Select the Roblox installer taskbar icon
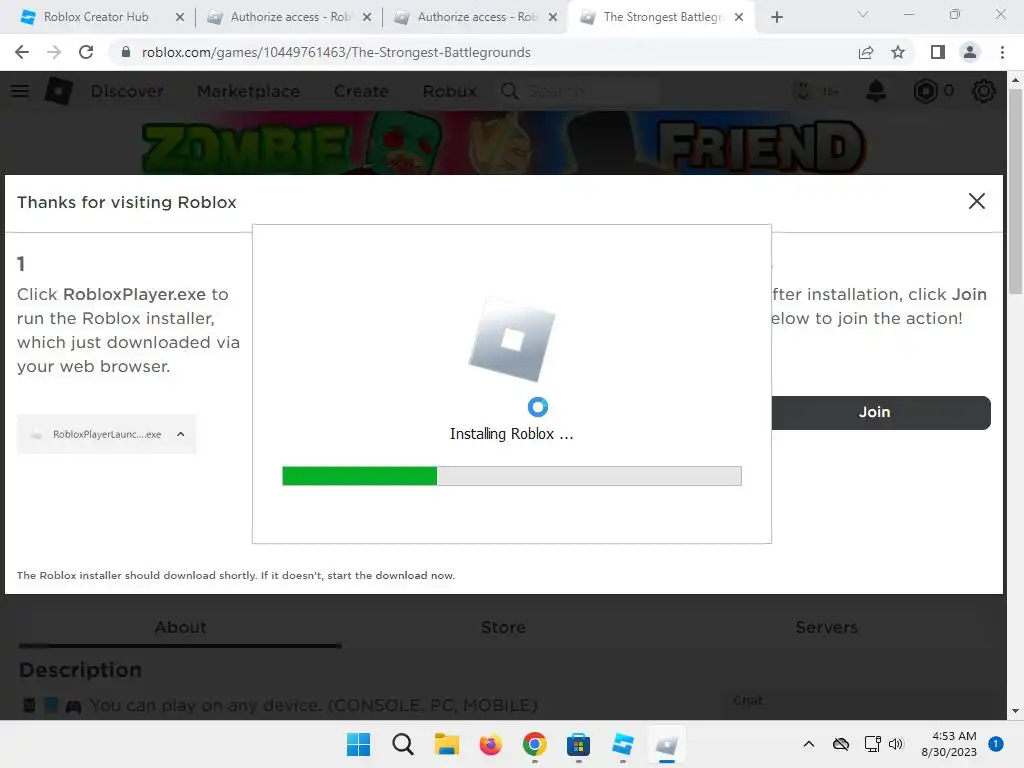The width and height of the screenshot is (1024, 768). [666, 744]
